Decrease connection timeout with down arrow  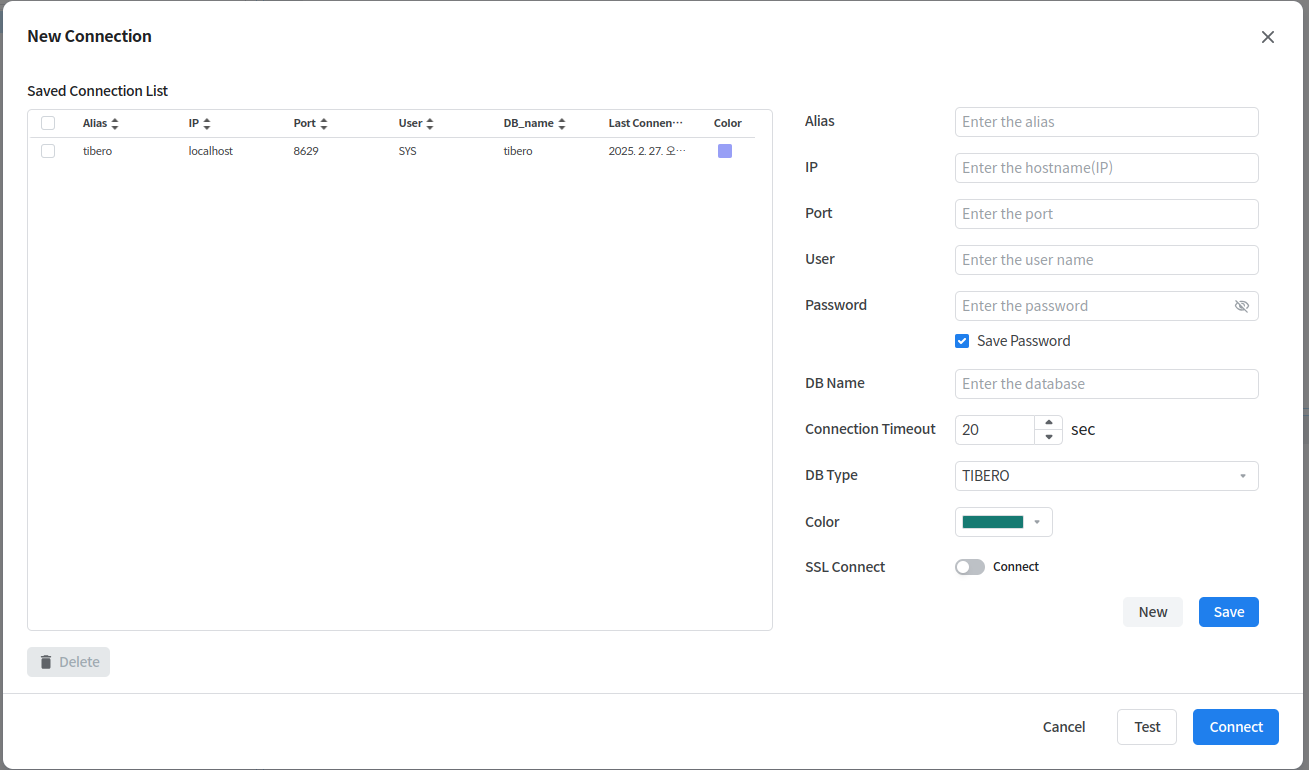(1048, 437)
